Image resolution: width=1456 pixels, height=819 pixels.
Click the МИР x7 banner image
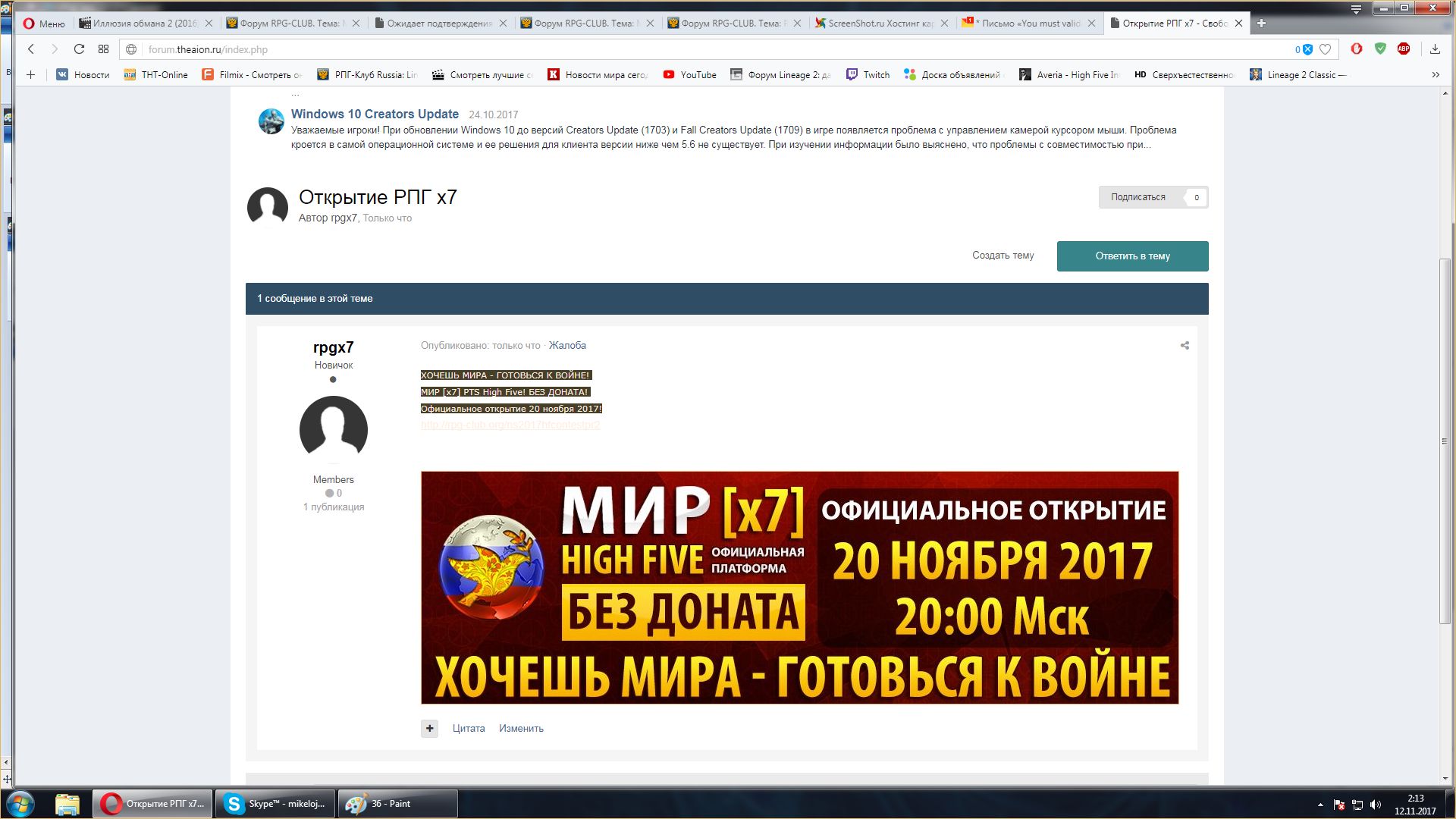799,588
